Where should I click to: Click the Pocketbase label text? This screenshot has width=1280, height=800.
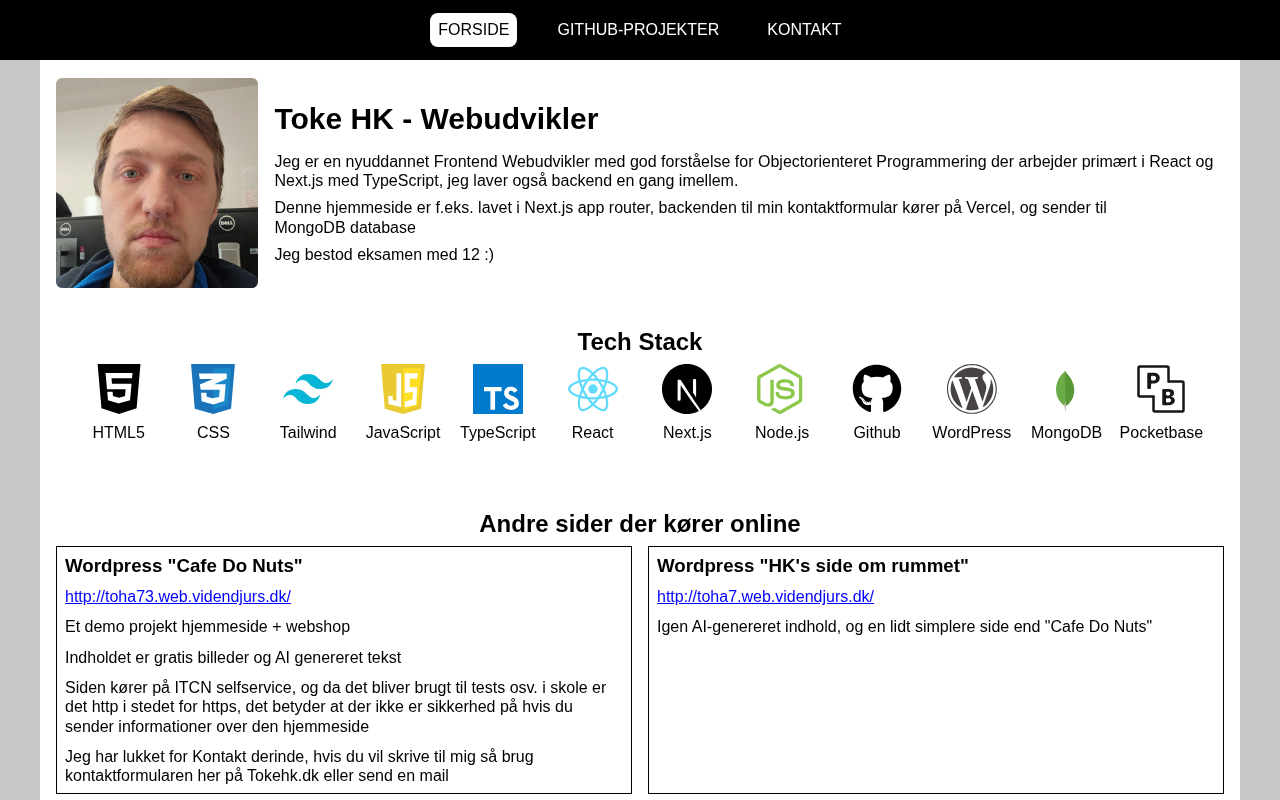[1161, 433]
